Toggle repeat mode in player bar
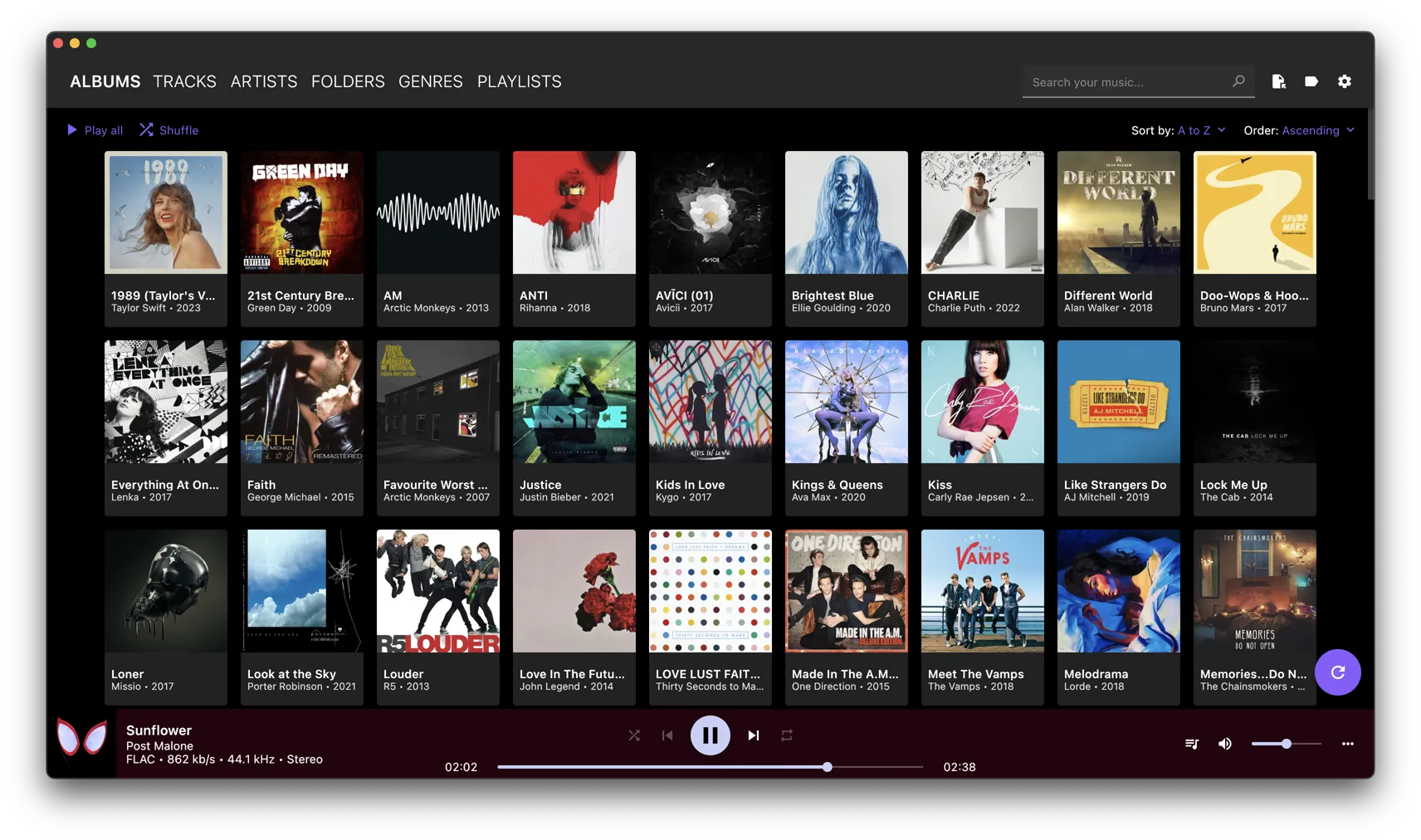Screen dimensions: 1421x840 click(x=786, y=735)
